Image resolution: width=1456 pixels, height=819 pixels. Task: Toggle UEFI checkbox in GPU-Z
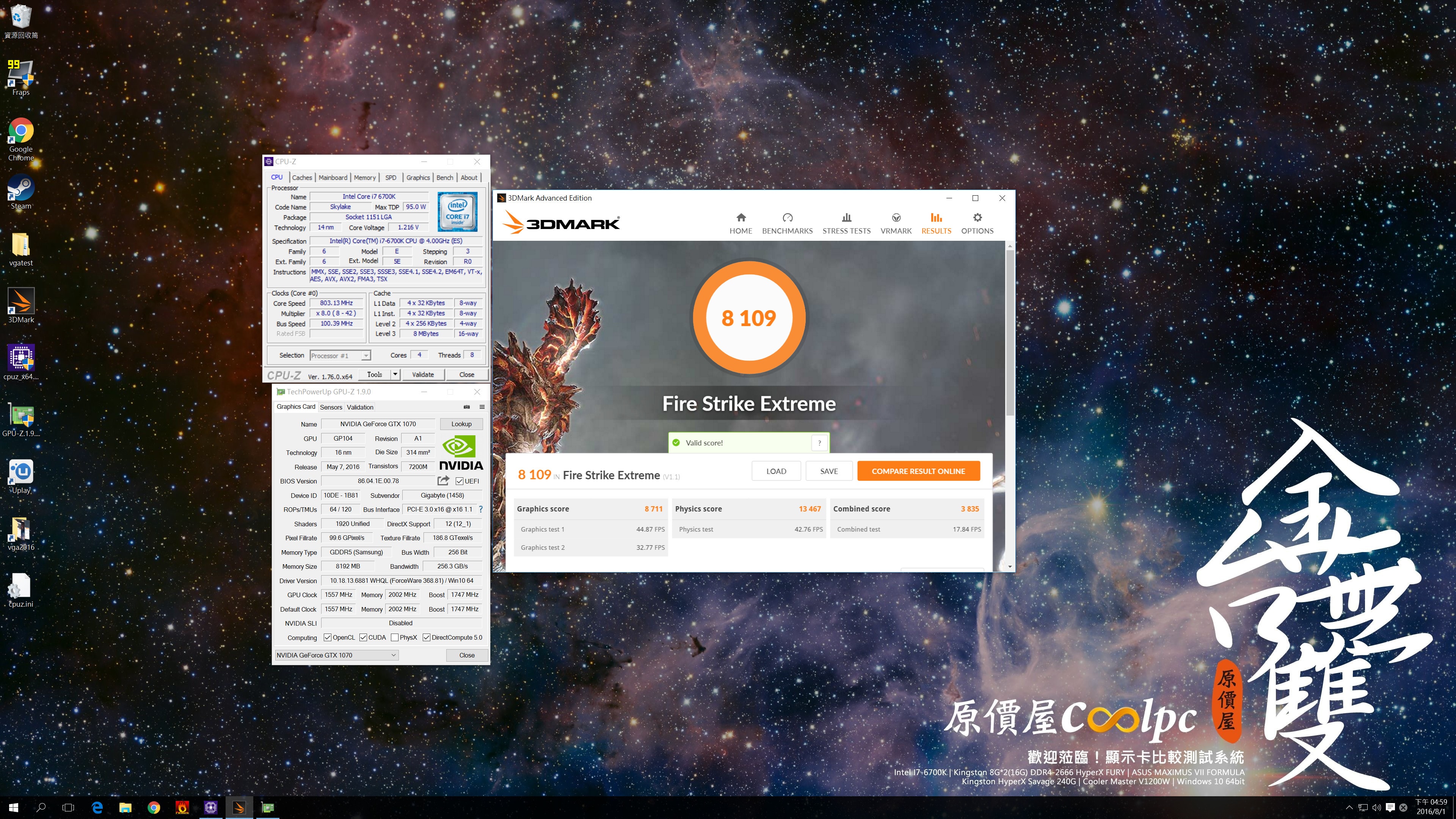click(460, 481)
